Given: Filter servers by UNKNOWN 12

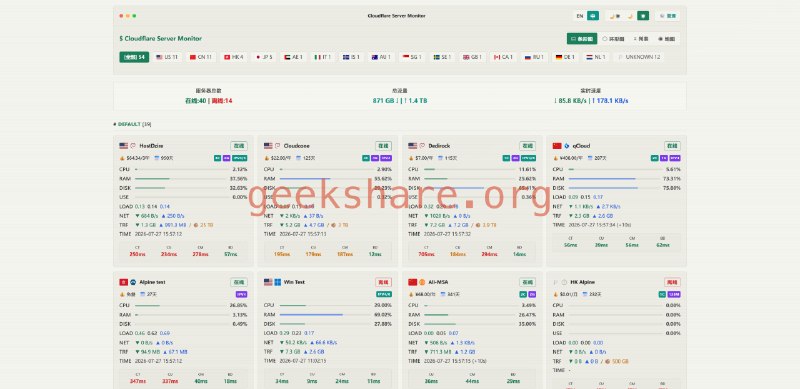Looking at the screenshot, I should pyautogui.click(x=639, y=57).
